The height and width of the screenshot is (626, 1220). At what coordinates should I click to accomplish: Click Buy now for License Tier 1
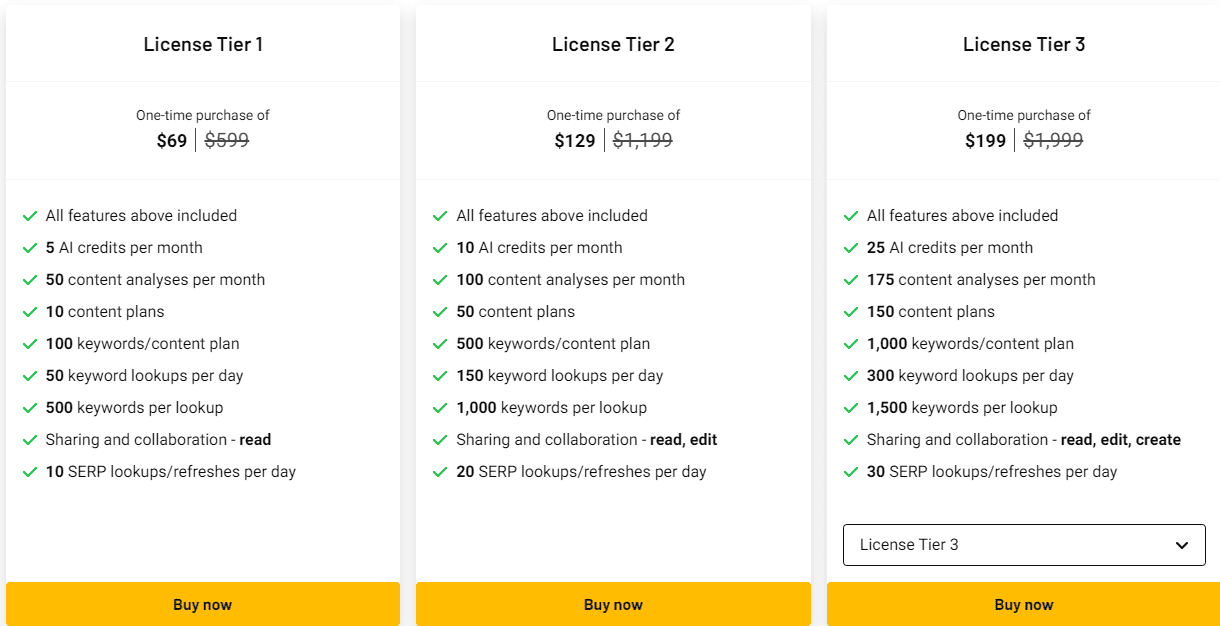[202, 604]
